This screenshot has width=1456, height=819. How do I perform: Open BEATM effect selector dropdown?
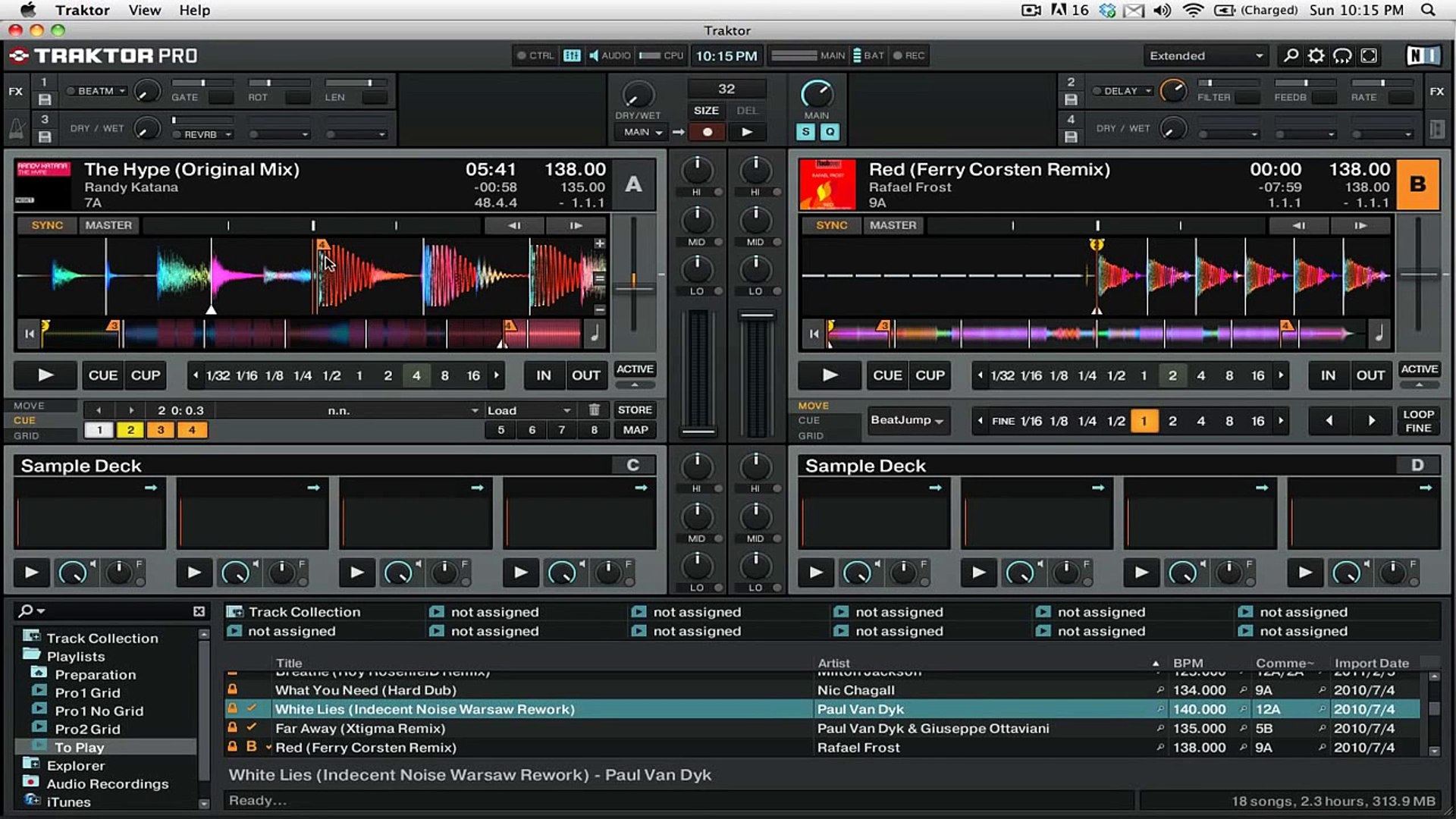pyautogui.click(x=122, y=91)
